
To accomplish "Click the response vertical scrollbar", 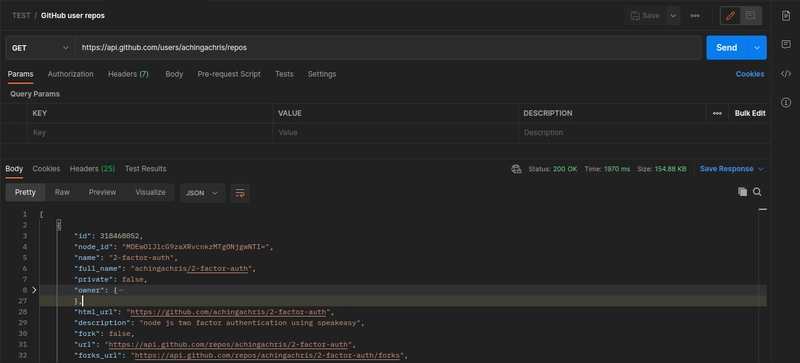I will coord(762,286).
